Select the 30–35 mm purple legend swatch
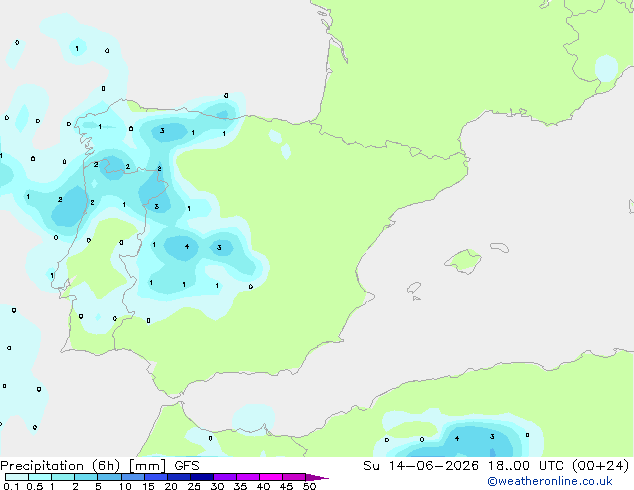 tap(224, 477)
